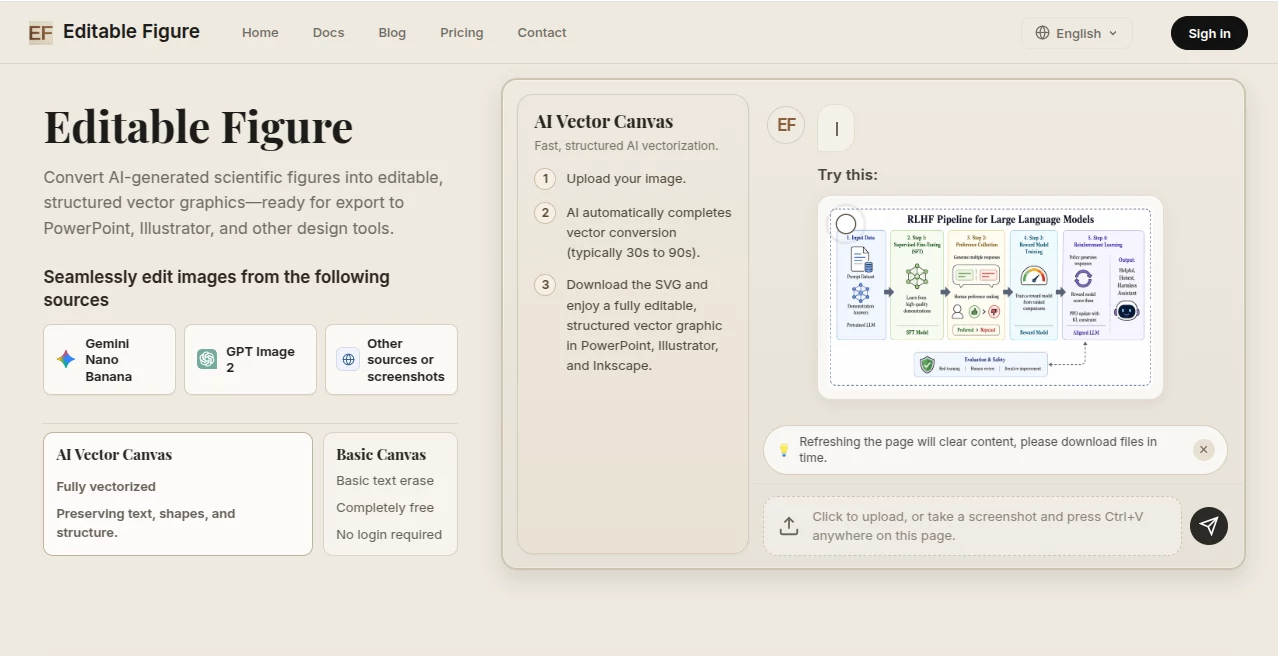1278x656 pixels.
Task: Switch to the Basic Canvas tab
Action: pos(391,494)
